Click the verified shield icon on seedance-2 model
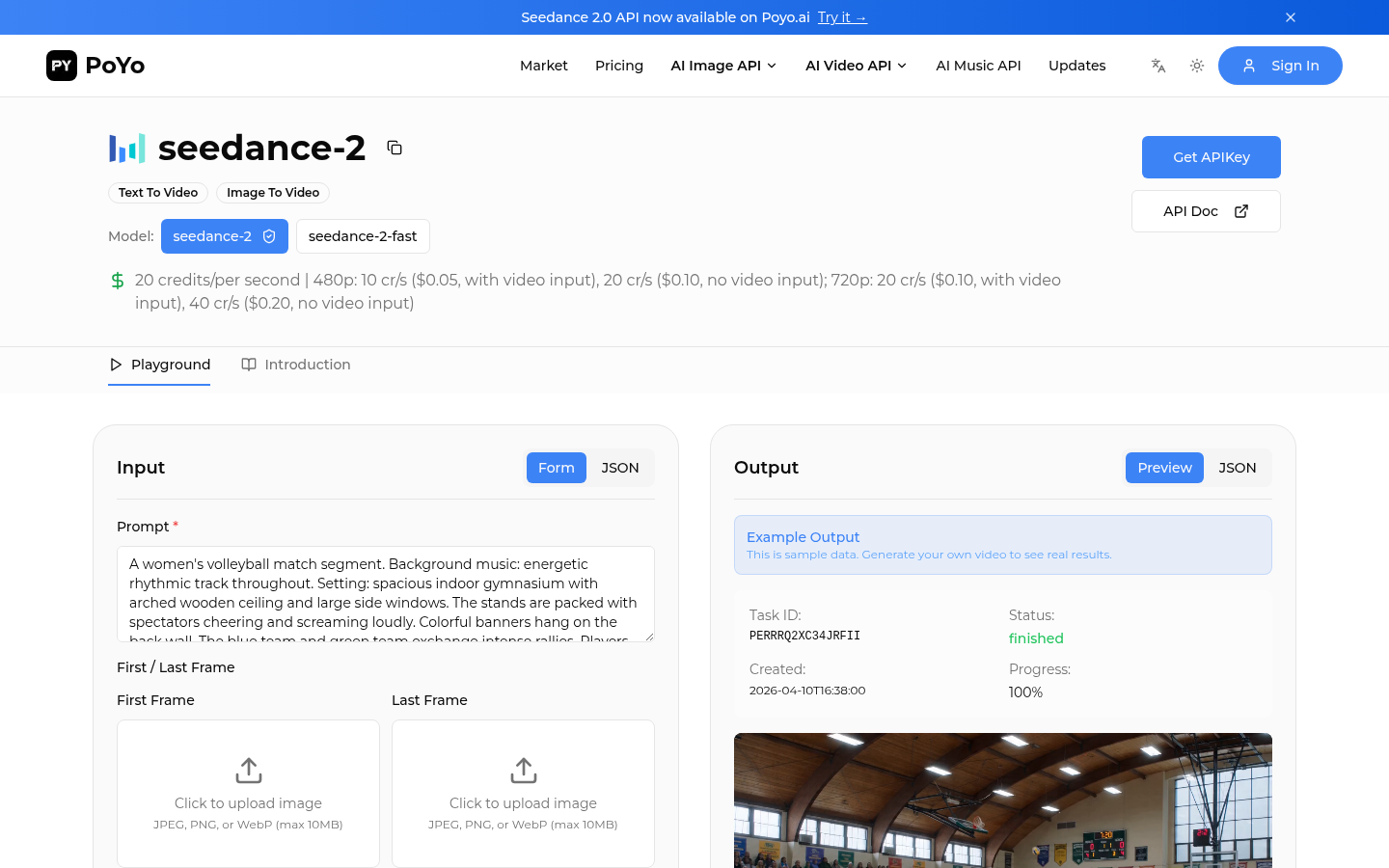The width and height of the screenshot is (1389, 868). click(x=267, y=236)
